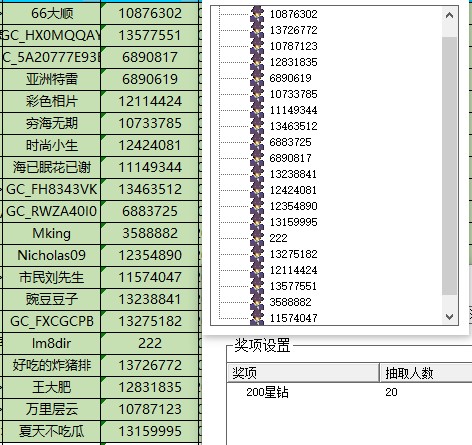Click the 奖项 column header
Viewport: 472px width, 445px height.
[303, 373]
